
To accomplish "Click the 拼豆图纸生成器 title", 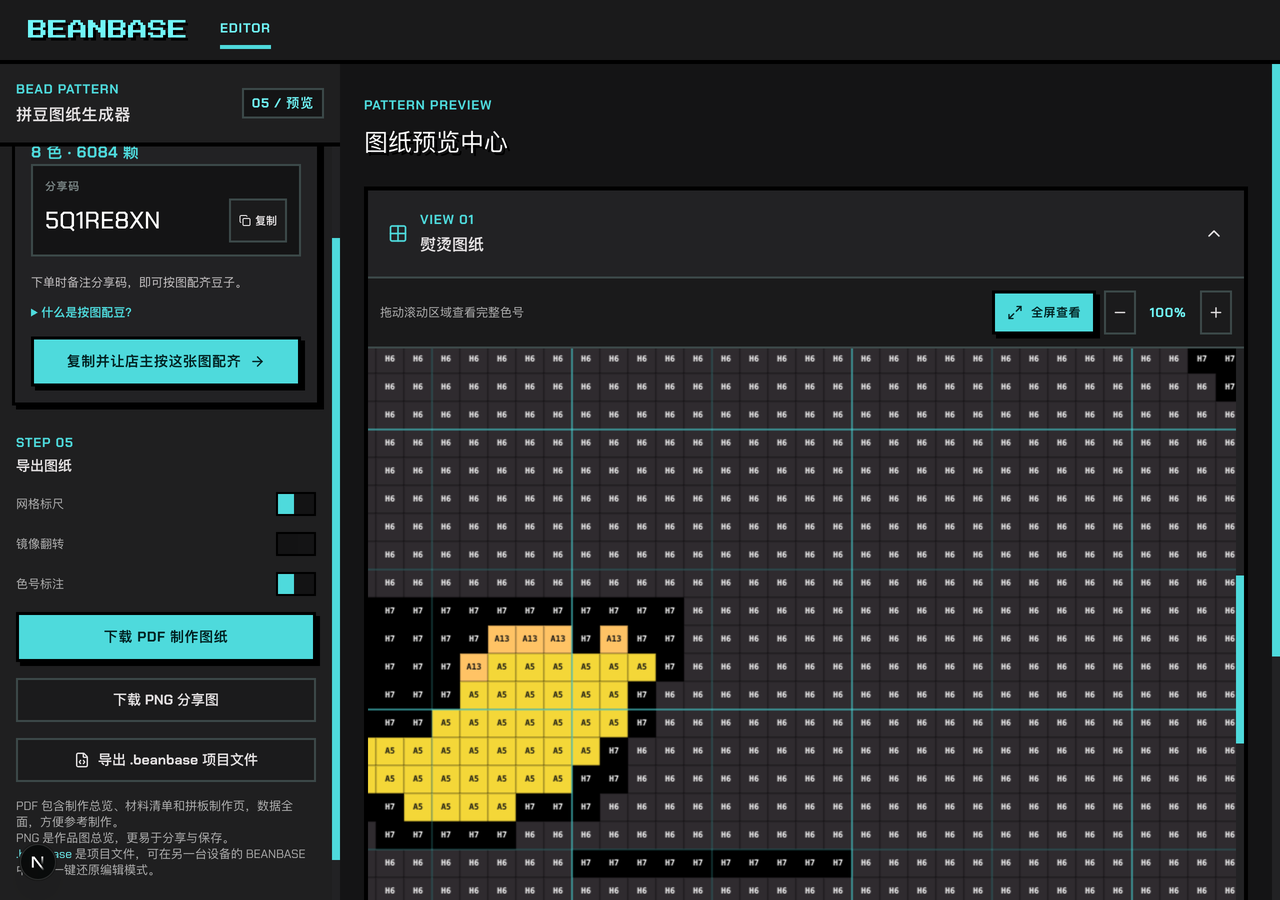I will tap(73, 115).
